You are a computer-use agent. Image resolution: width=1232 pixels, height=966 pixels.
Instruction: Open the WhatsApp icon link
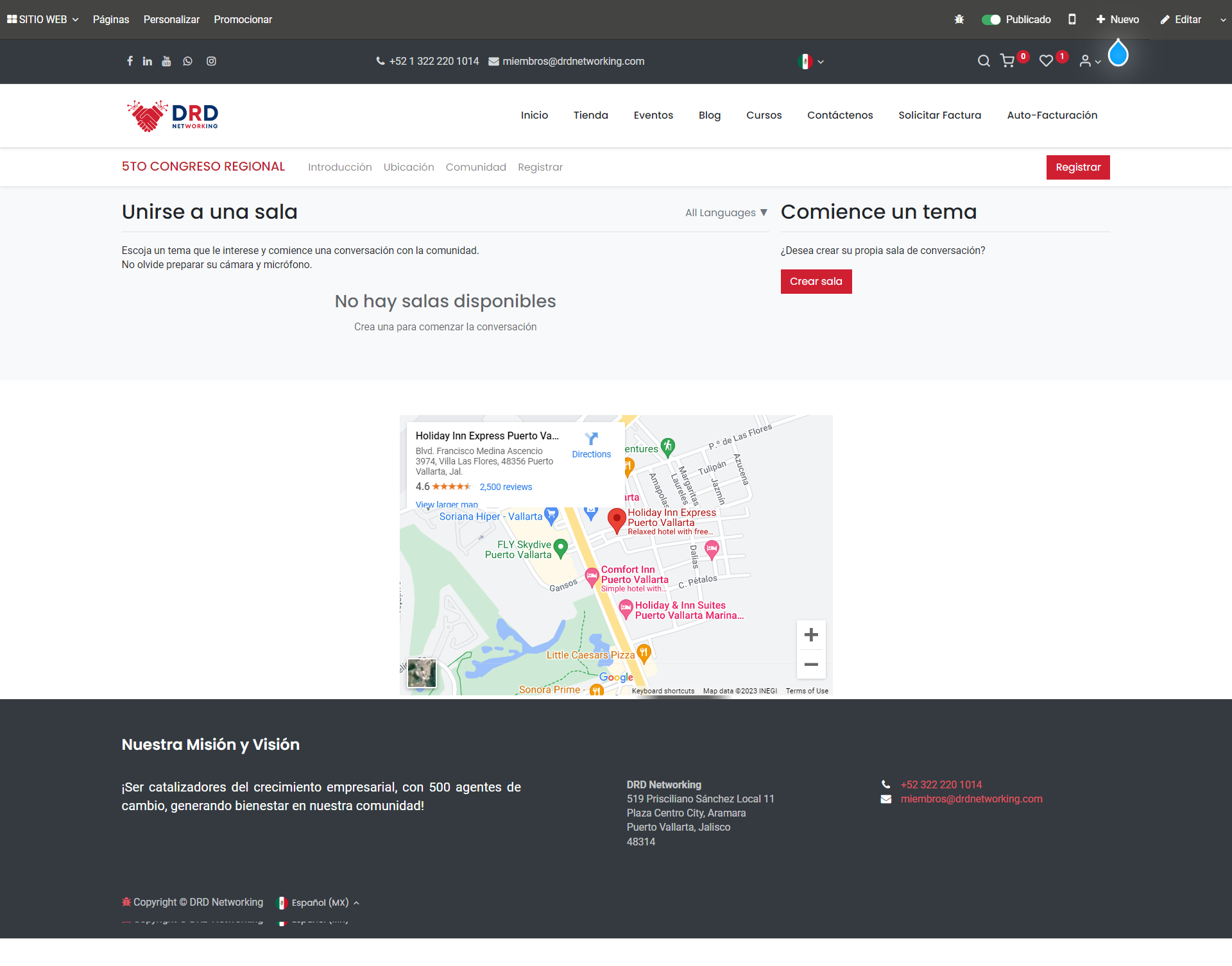click(x=187, y=61)
